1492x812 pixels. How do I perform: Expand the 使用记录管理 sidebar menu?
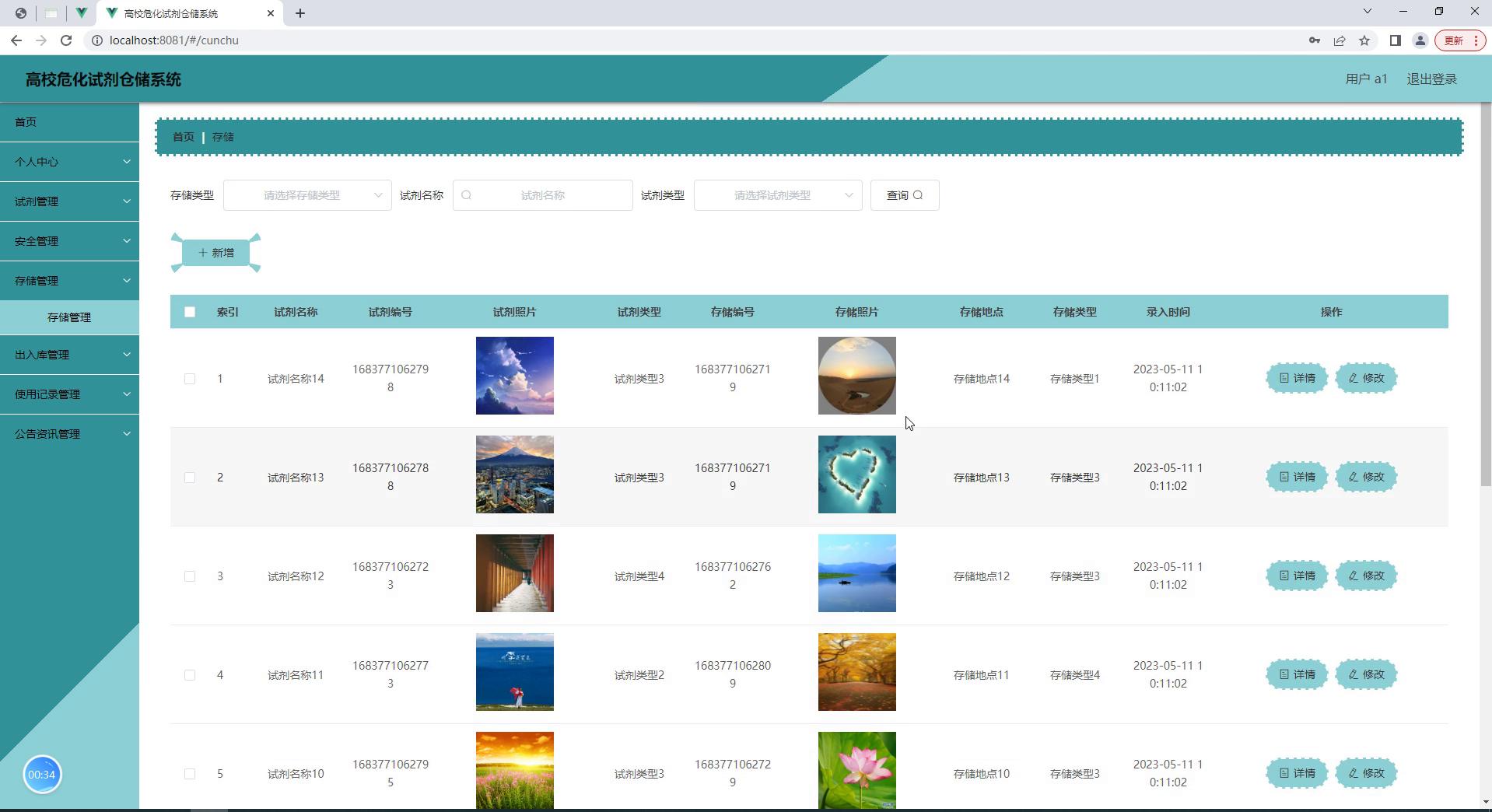coord(69,394)
